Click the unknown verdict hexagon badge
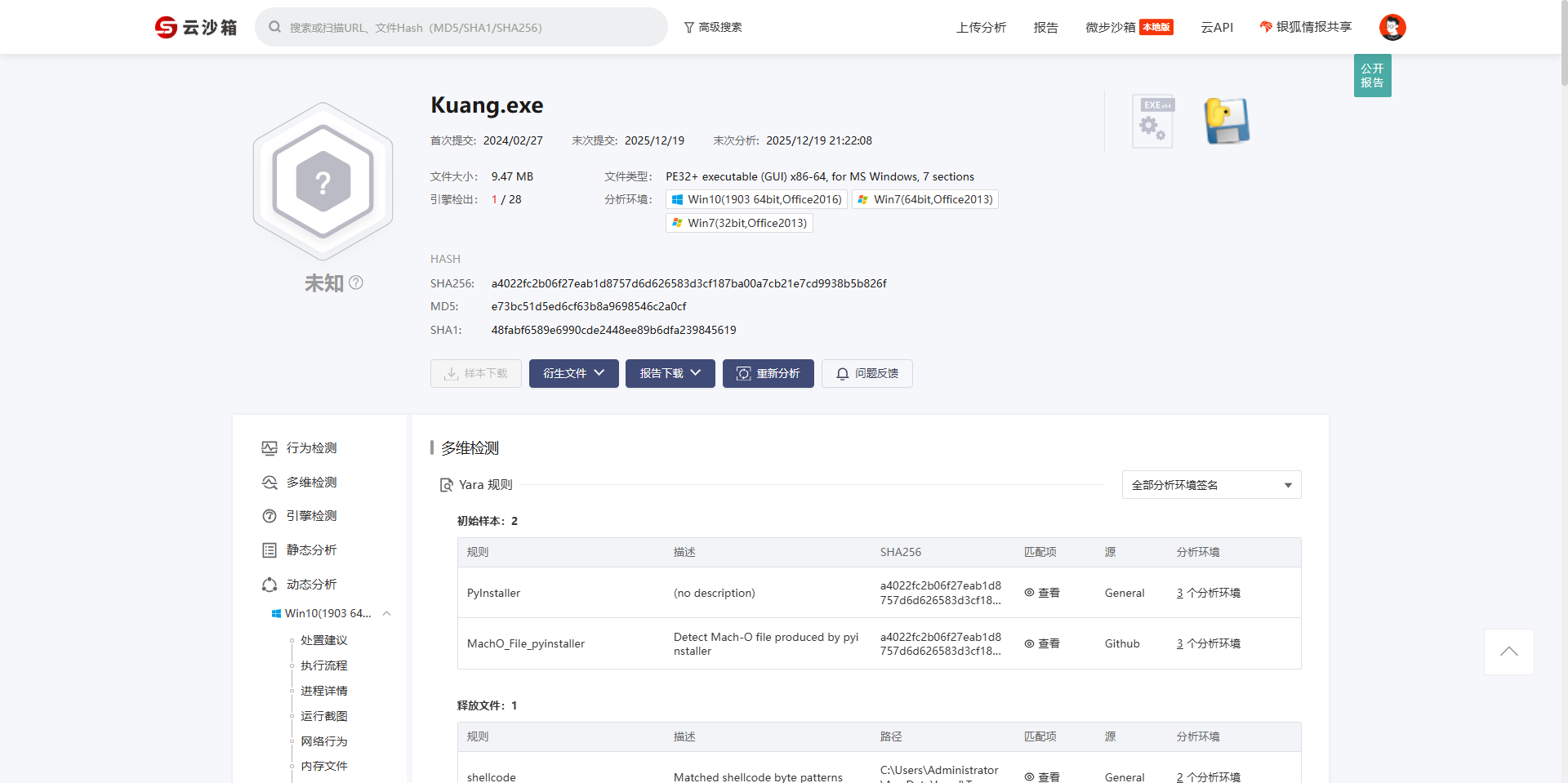The image size is (1568, 783). click(x=323, y=181)
